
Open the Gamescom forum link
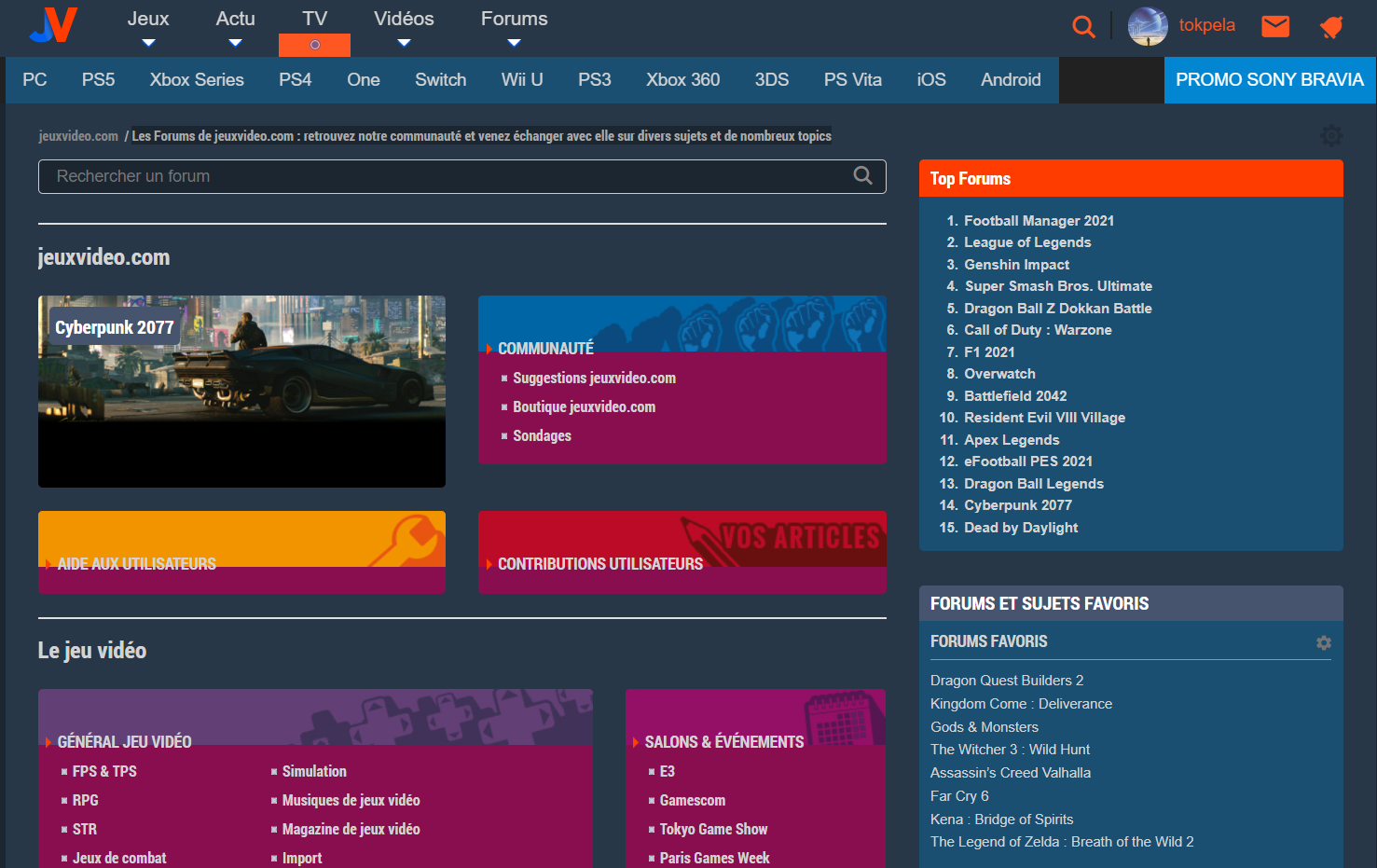click(692, 800)
